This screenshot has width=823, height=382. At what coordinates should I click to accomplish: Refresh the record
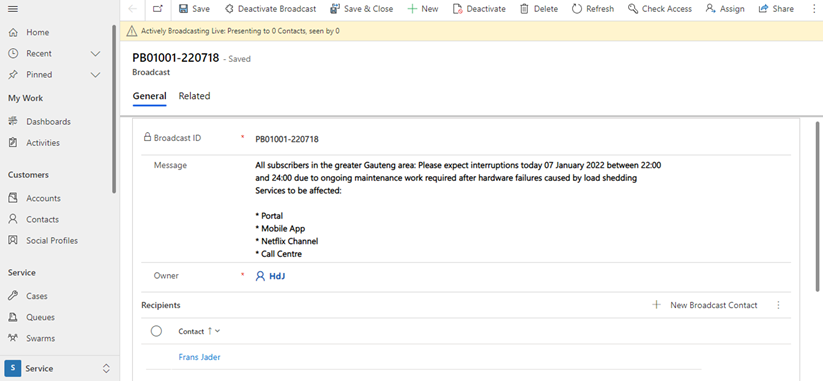[x=593, y=9]
